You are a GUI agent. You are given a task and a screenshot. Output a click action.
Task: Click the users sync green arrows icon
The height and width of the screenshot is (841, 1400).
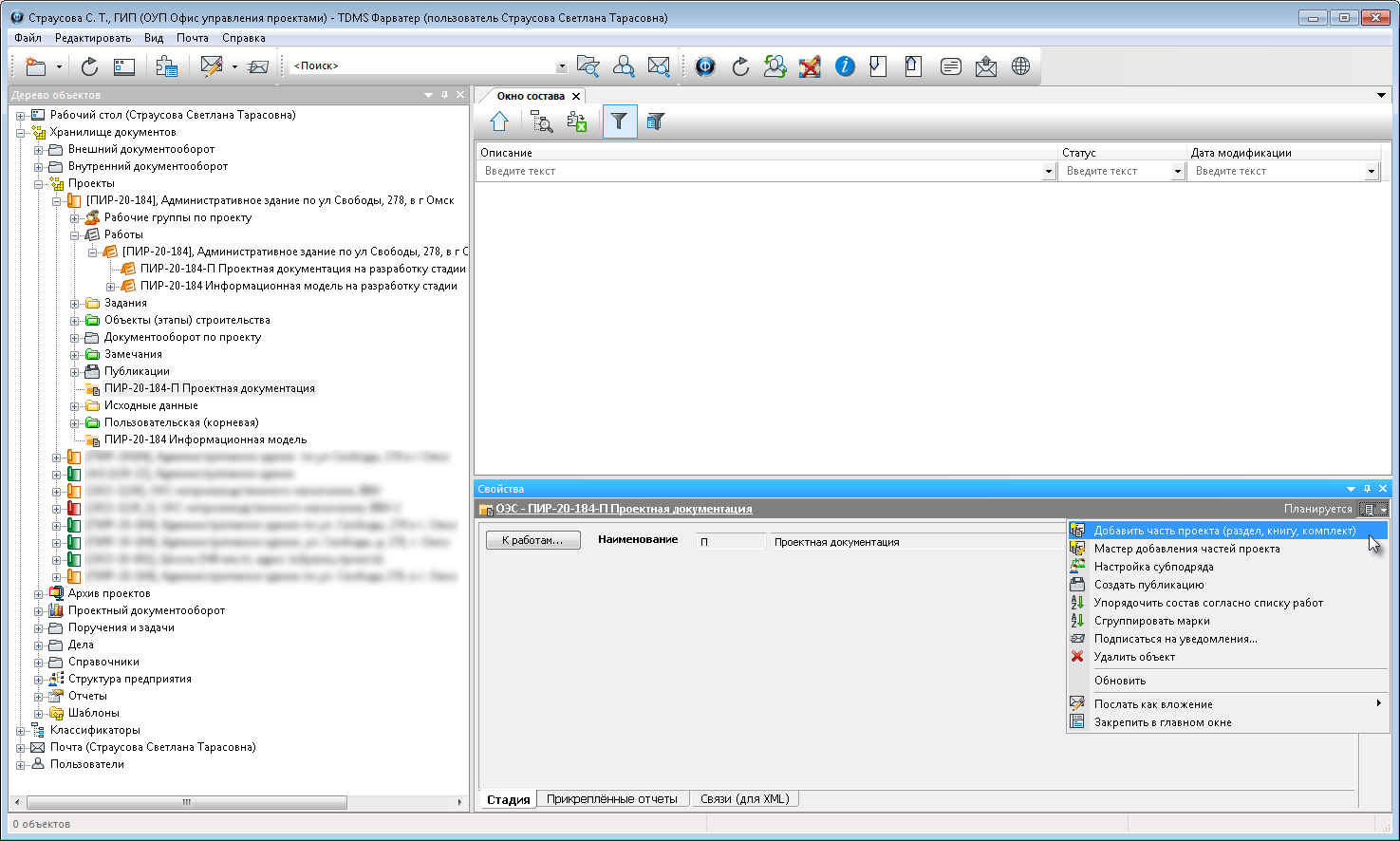775,66
